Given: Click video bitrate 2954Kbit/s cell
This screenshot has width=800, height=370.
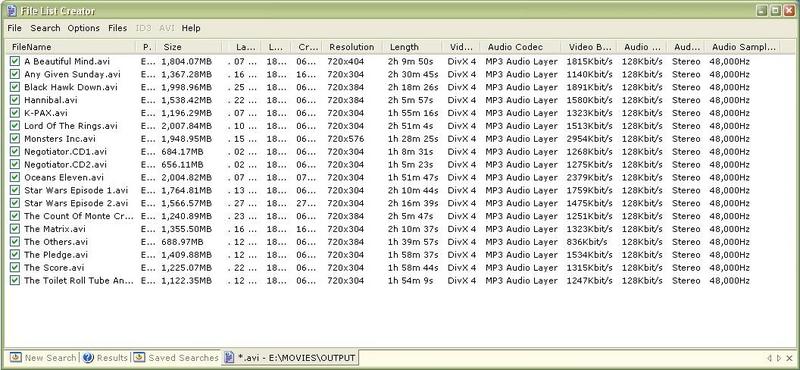Looking at the screenshot, I should tap(589, 139).
